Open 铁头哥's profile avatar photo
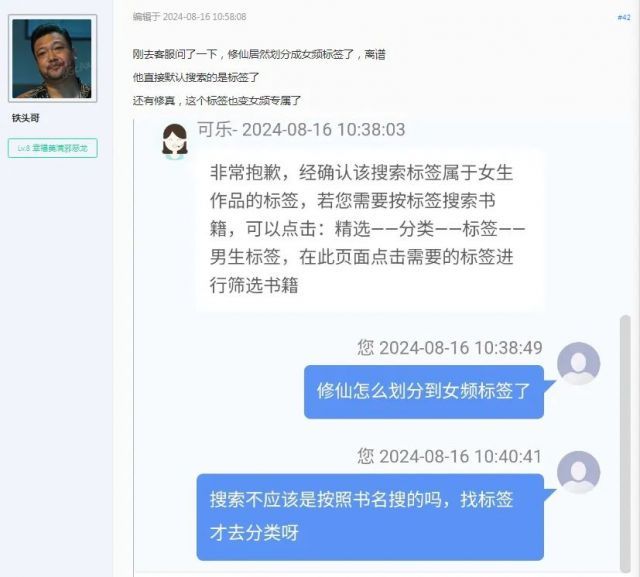Viewport: 640px width, 577px height. (x=53, y=58)
